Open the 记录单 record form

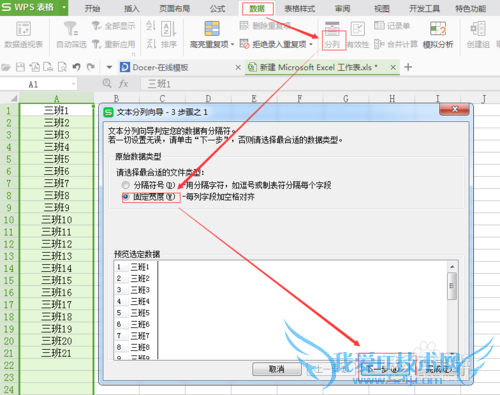[x=392, y=26]
